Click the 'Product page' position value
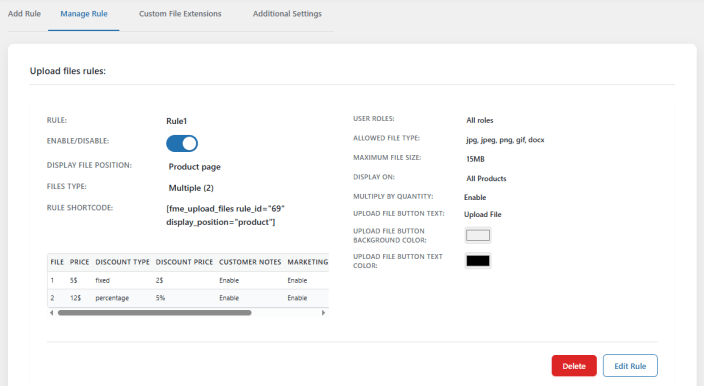Screen dimensions: 704x386 click(x=194, y=167)
